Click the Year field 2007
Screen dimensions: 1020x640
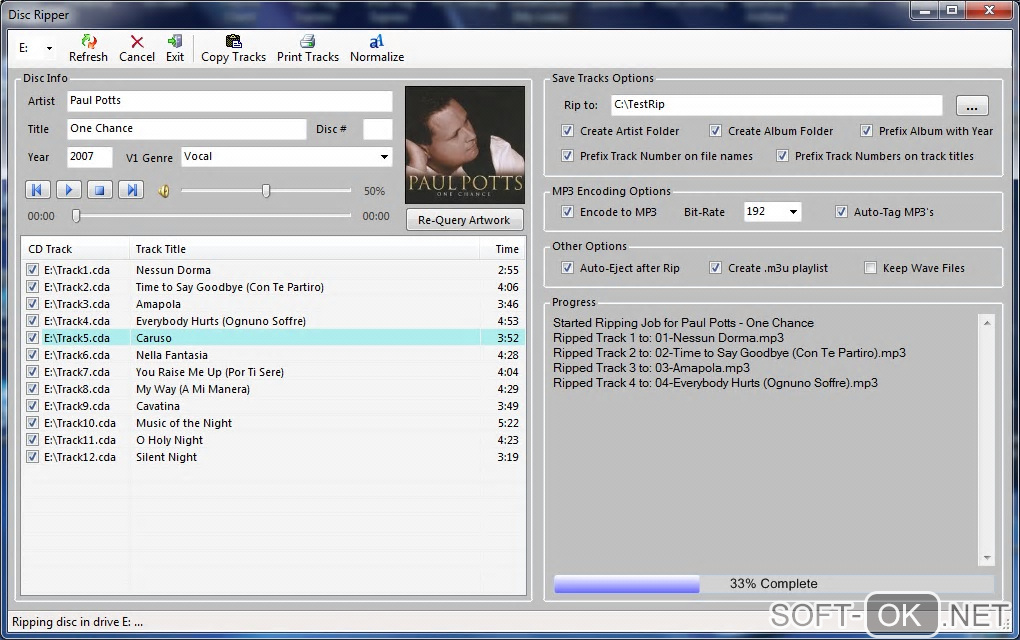pyautogui.click(x=90, y=157)
